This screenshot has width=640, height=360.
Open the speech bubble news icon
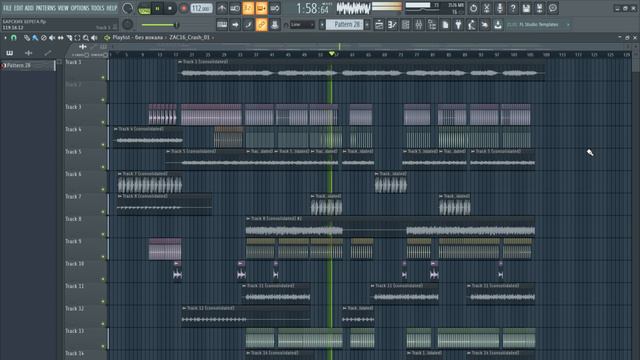click(x=553, y=8)
